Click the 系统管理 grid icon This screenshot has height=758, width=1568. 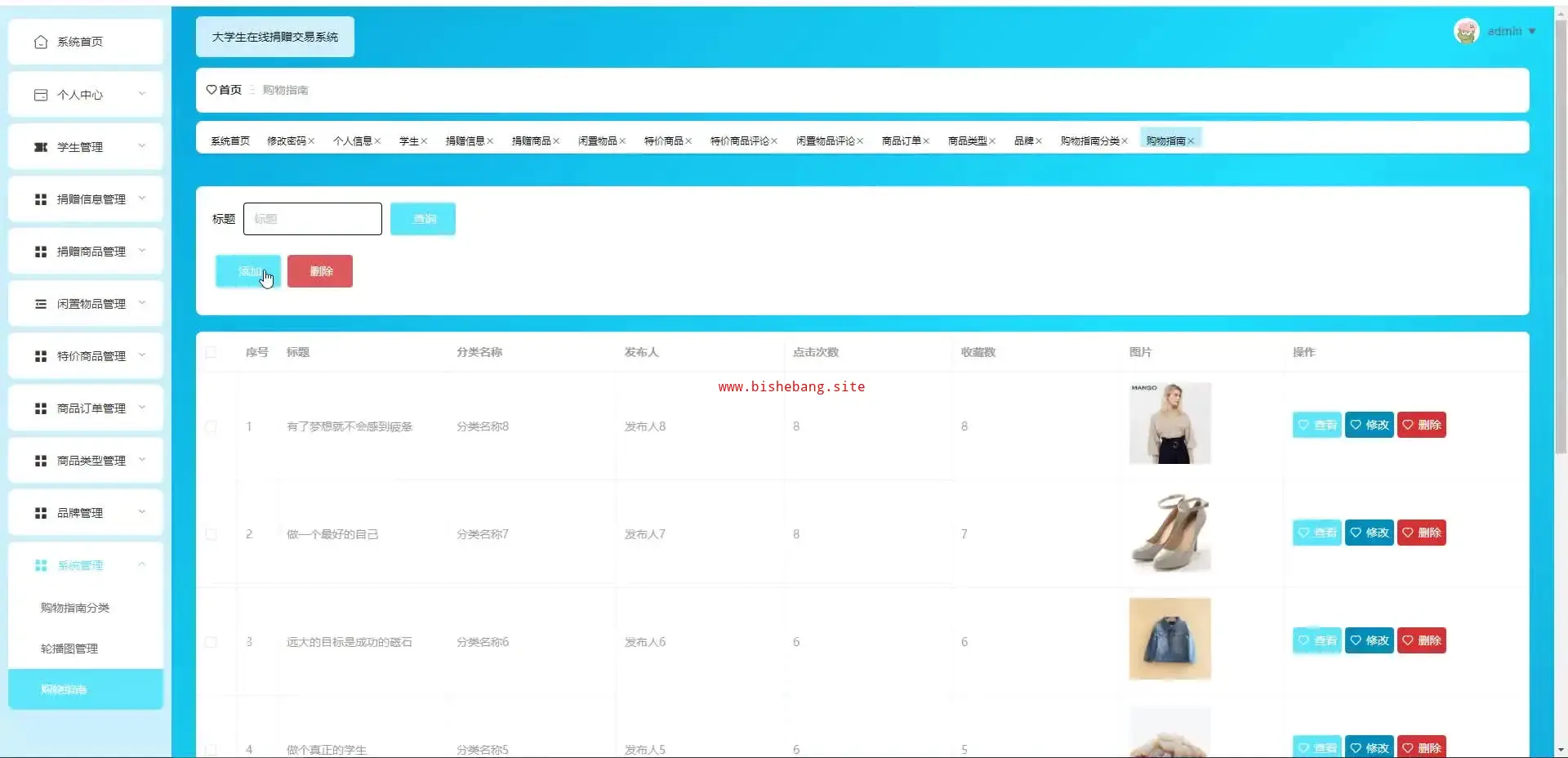point(41,565)
